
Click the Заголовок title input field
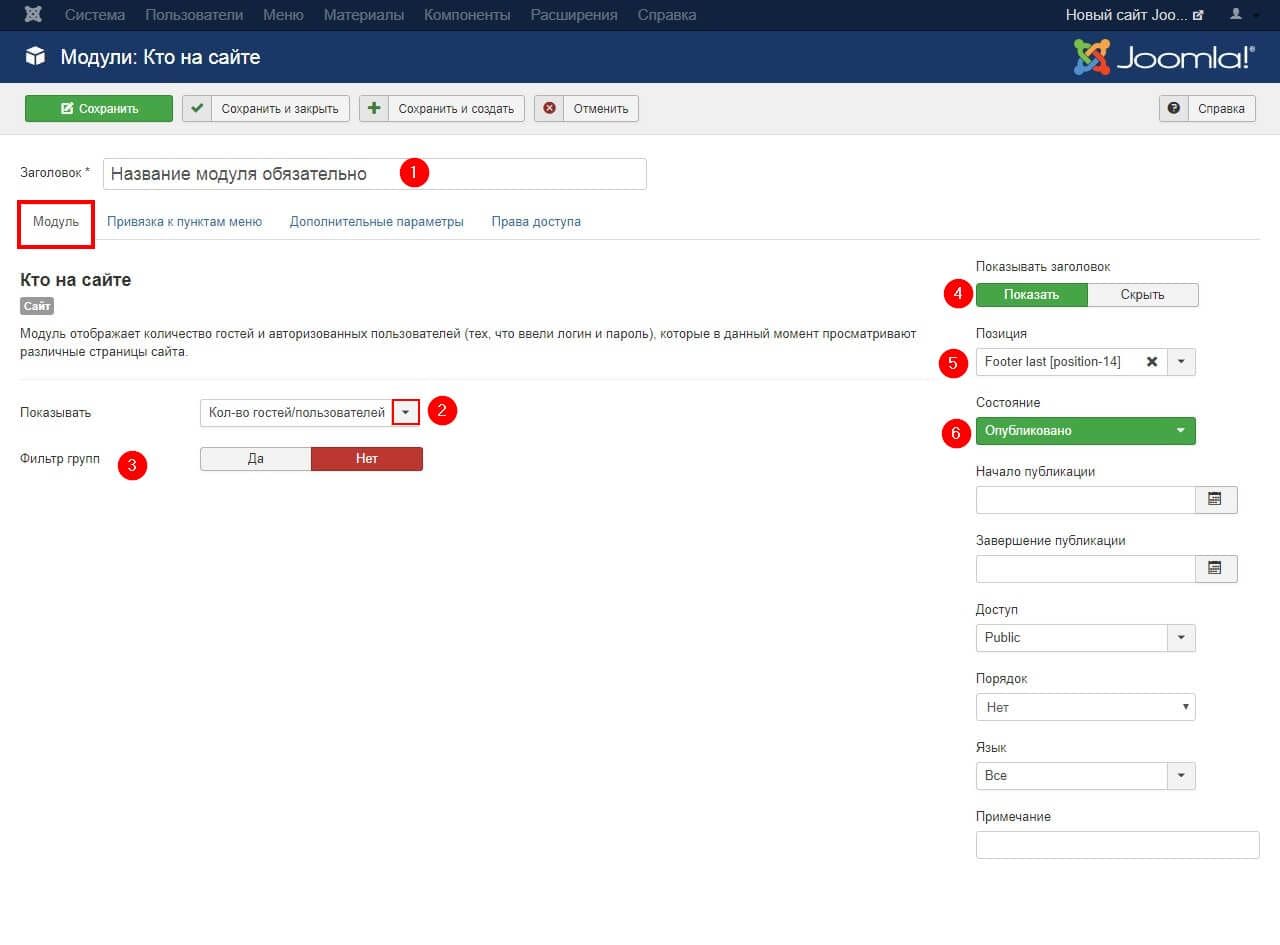(374, 174)
